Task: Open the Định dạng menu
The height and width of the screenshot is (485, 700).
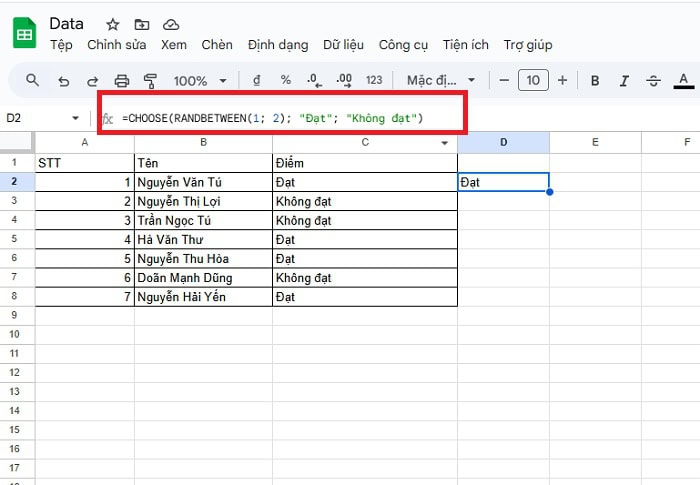Action: tap(279, 45)
